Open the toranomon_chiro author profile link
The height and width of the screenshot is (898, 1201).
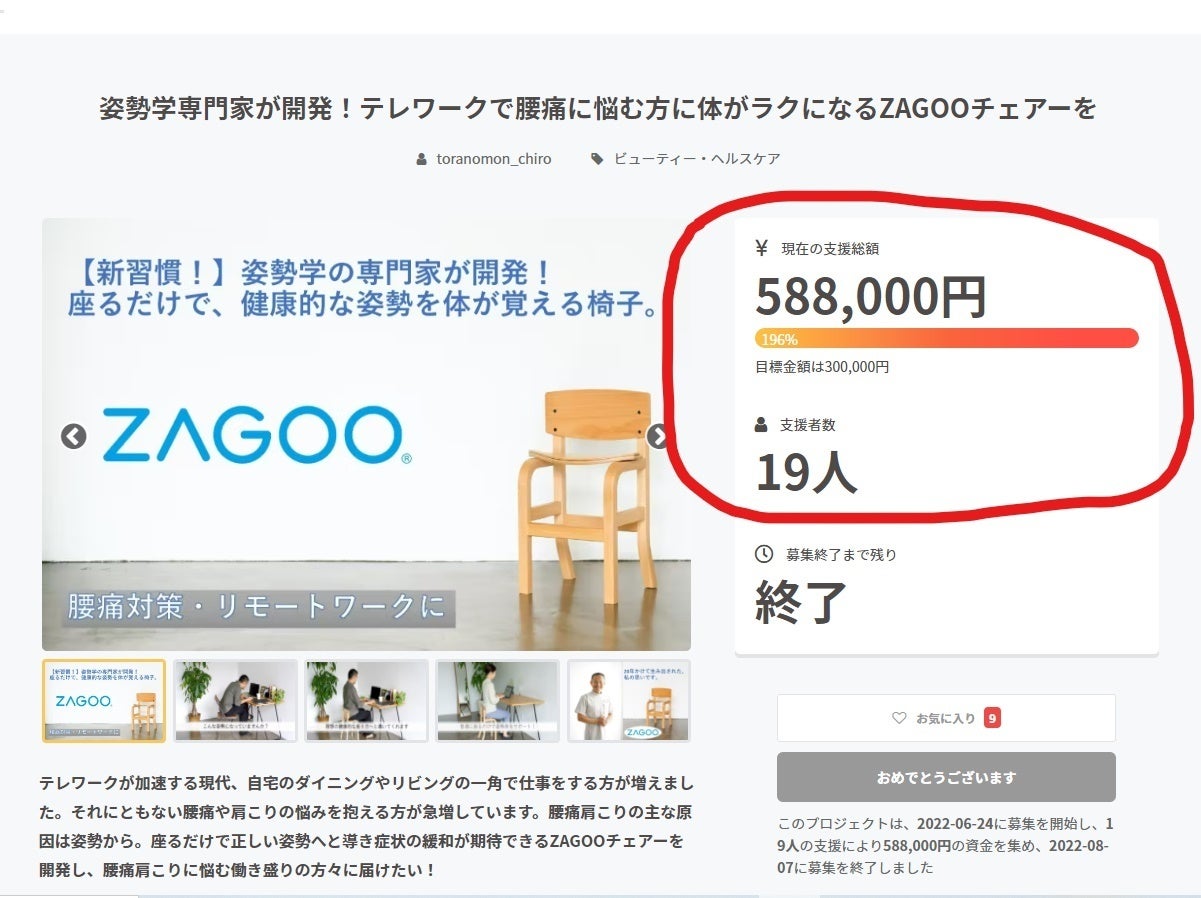494,159
